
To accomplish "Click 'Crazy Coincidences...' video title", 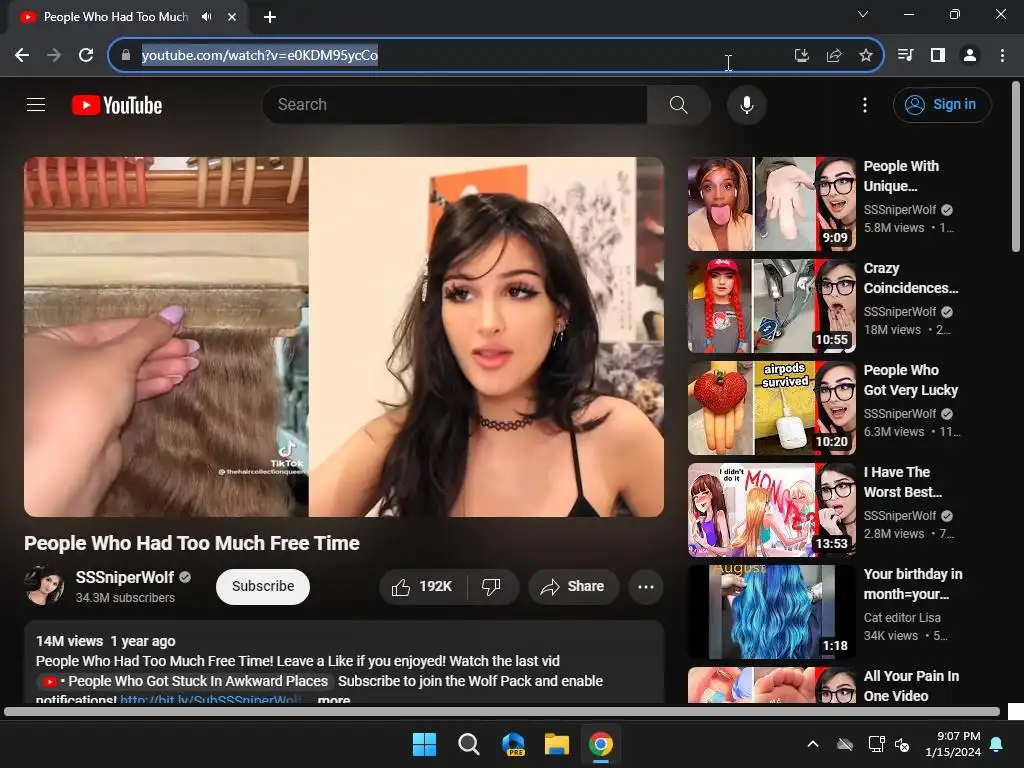I will 911,278.
